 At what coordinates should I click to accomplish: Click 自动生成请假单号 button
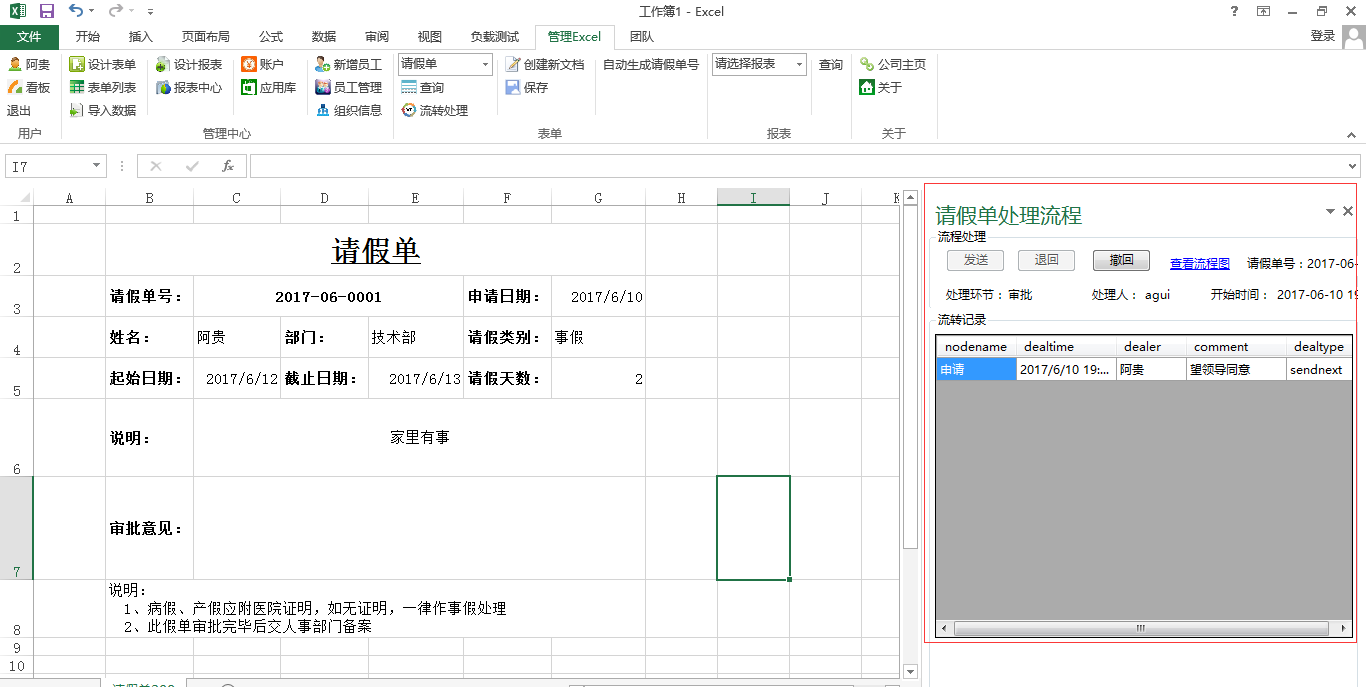(x=651, y=64)
